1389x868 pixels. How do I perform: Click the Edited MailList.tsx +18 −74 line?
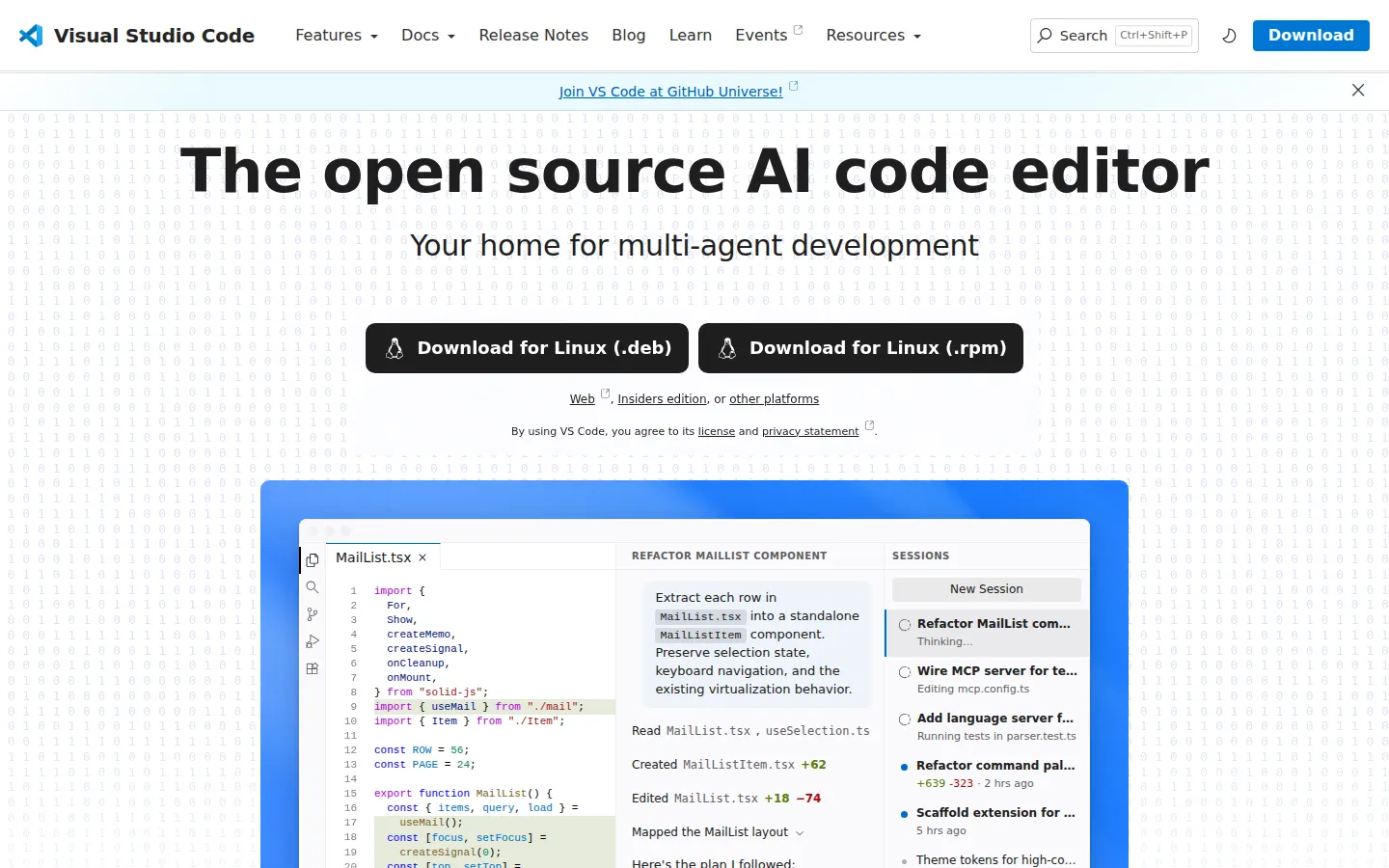tap(726, 799)
